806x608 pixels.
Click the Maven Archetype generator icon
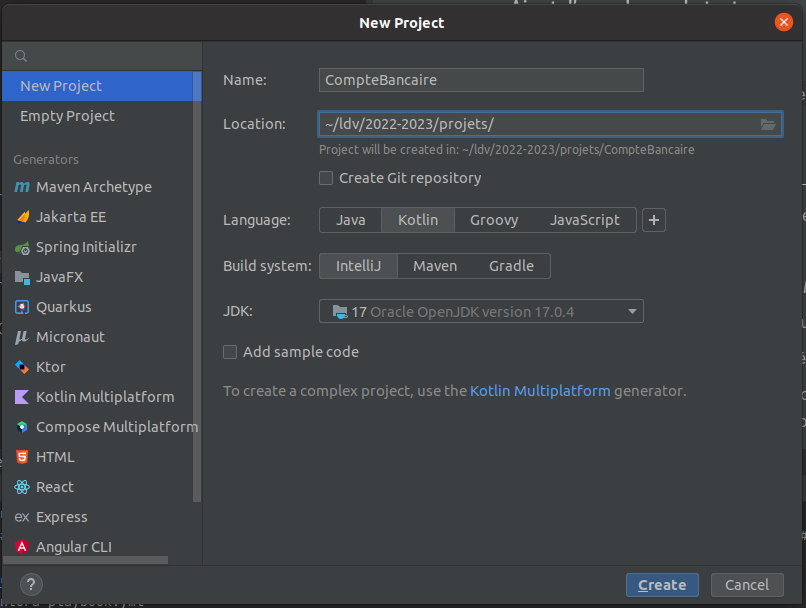tap(22, 187)
